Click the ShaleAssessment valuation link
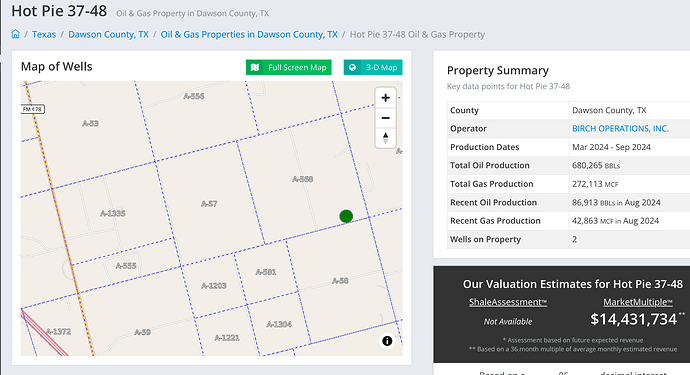This screenshot has width=690, height=375. click(x=508, y=302)
